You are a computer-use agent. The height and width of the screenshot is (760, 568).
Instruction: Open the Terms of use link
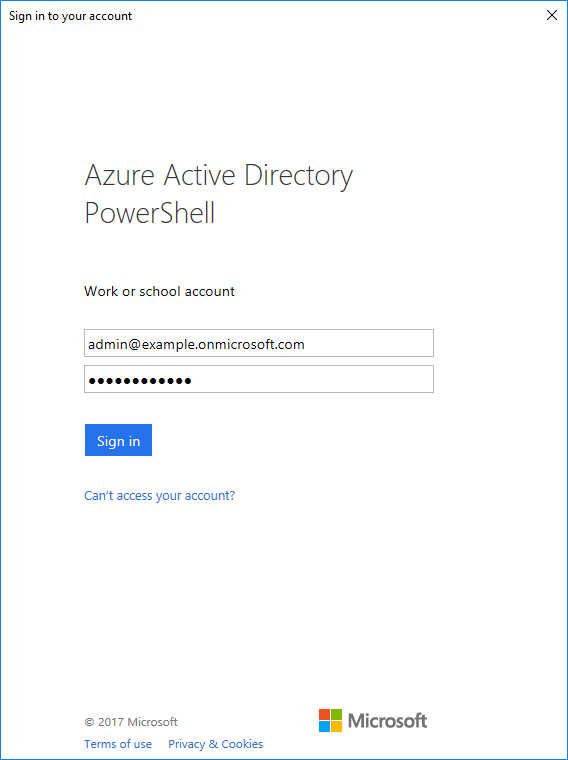[118, 744]
